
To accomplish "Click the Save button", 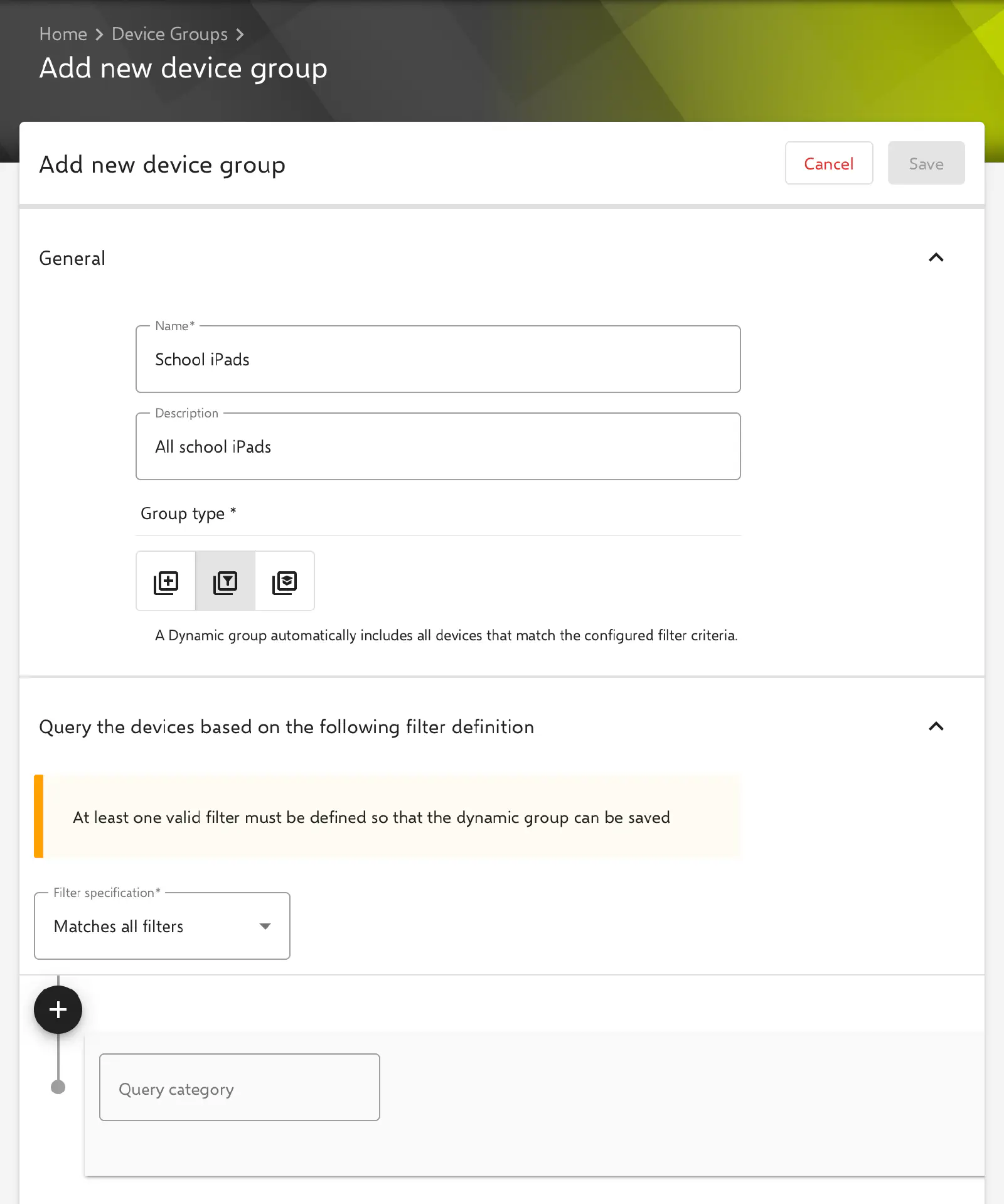I will tap(926, 163).
